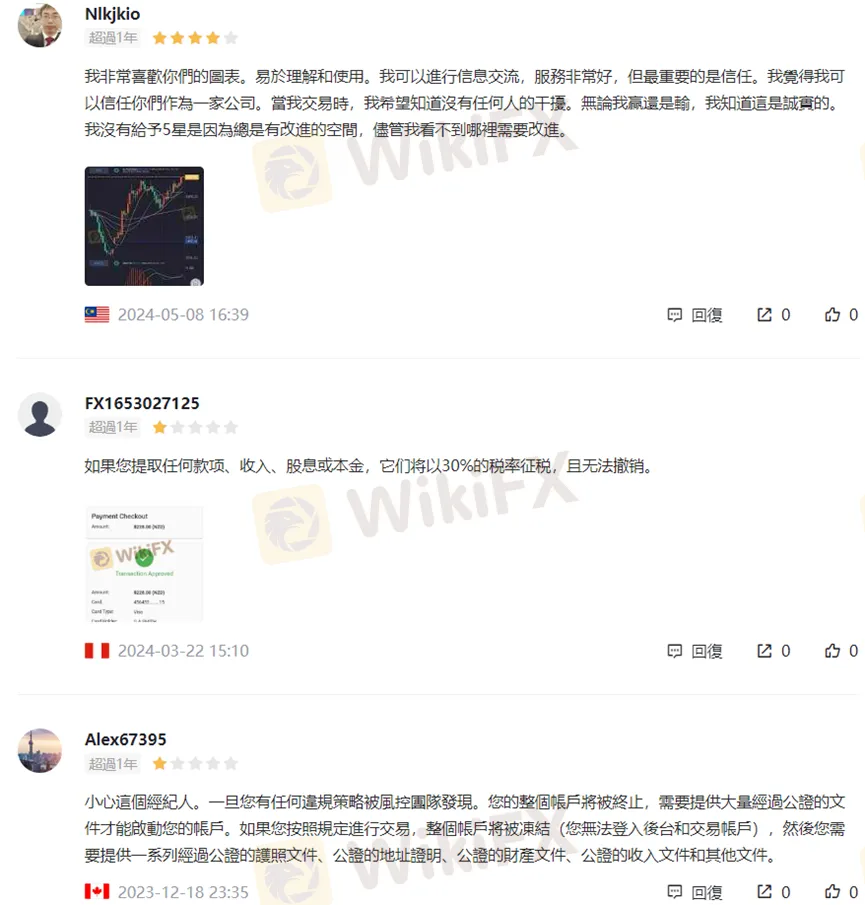This screenshot has height=905, width=865.
Task: Click the reply comment icon on Alex67395's review
Action: (x=674, y=891)
